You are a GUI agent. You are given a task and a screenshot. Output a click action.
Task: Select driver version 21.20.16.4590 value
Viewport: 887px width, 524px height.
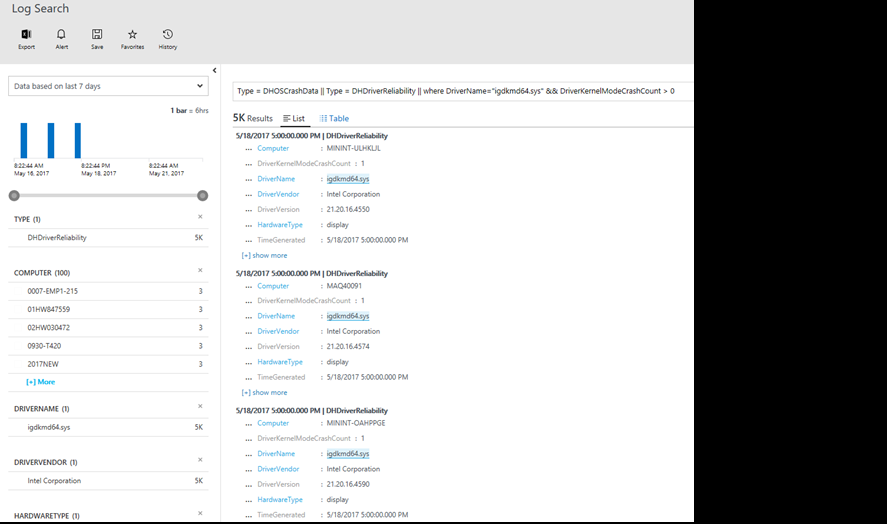[x=348, y=484]
